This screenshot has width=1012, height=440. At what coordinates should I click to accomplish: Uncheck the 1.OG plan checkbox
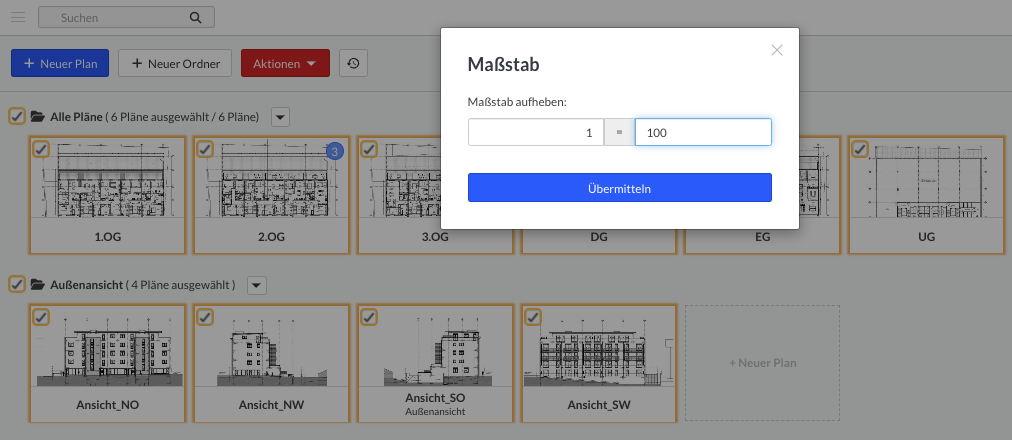click(x=41, y=149)
